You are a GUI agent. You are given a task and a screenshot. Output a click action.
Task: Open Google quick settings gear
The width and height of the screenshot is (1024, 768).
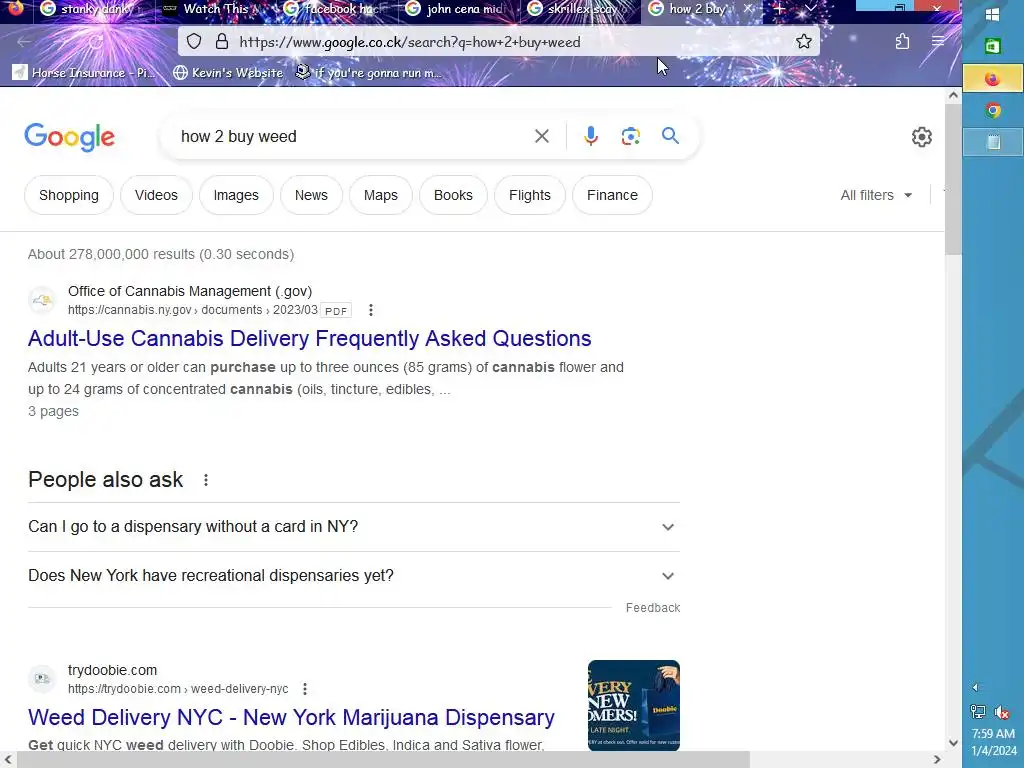(x=921, y=137)
